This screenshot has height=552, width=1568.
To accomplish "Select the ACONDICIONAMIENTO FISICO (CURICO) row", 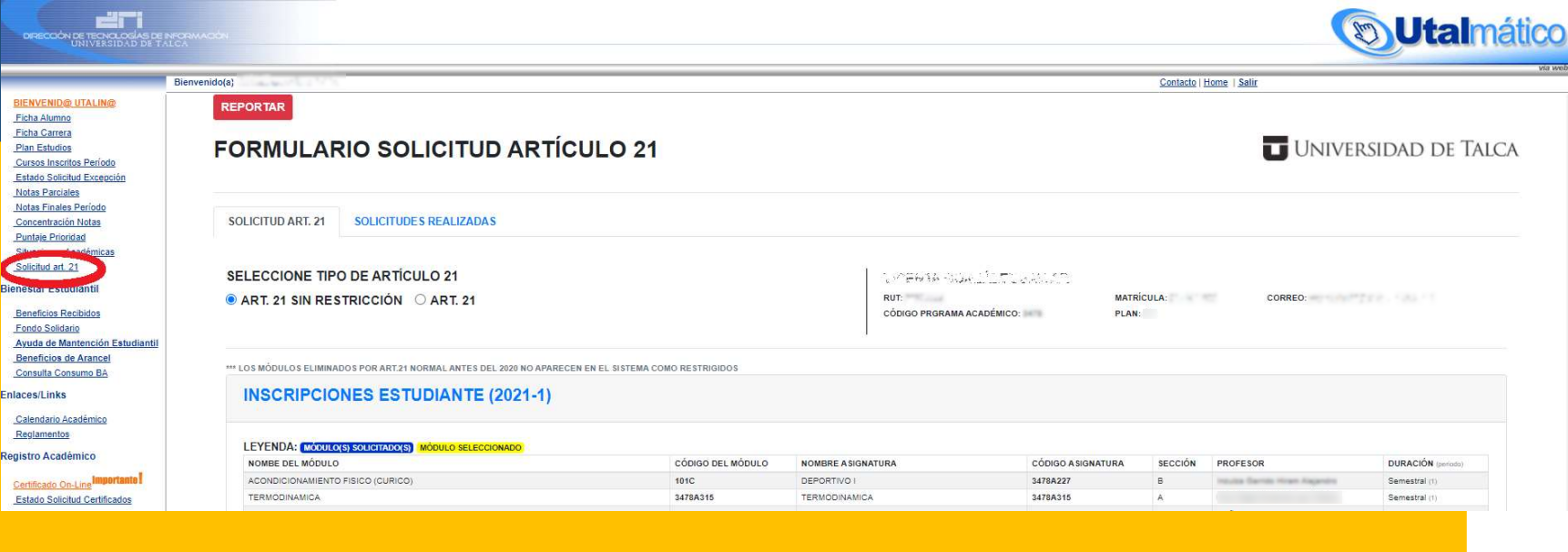I will coord(330,481).
